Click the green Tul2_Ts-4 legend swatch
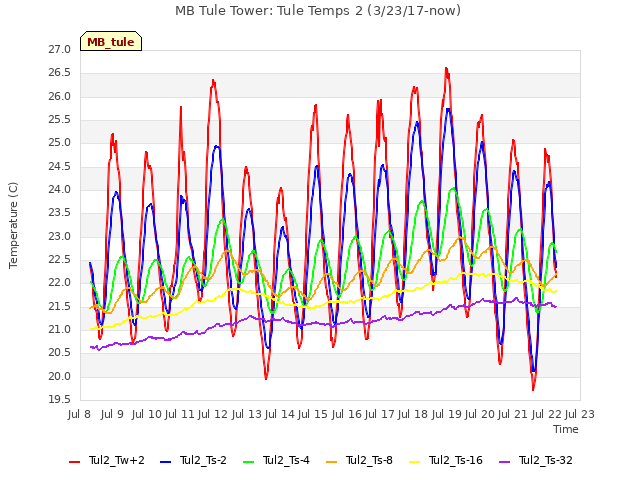 tap(248, 462)
